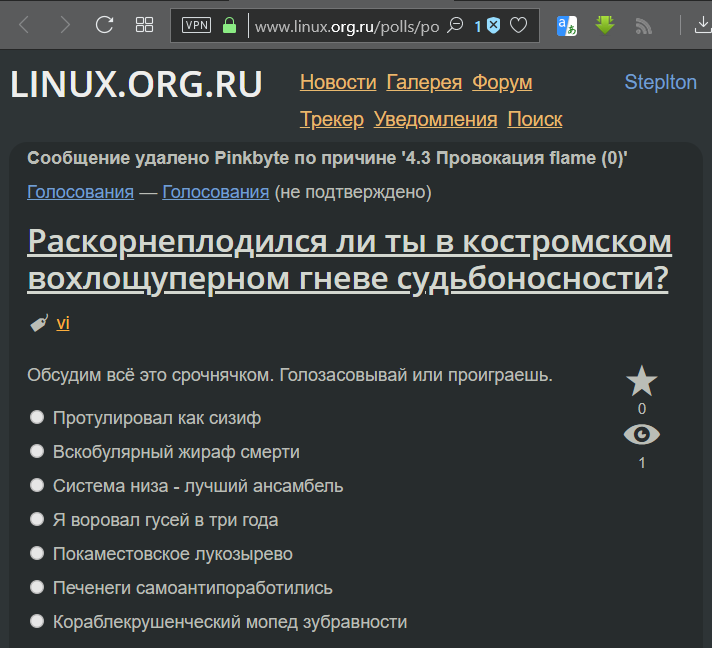
Task: Open the ad blocker shield icon
Action: click(x=494, y=25)
